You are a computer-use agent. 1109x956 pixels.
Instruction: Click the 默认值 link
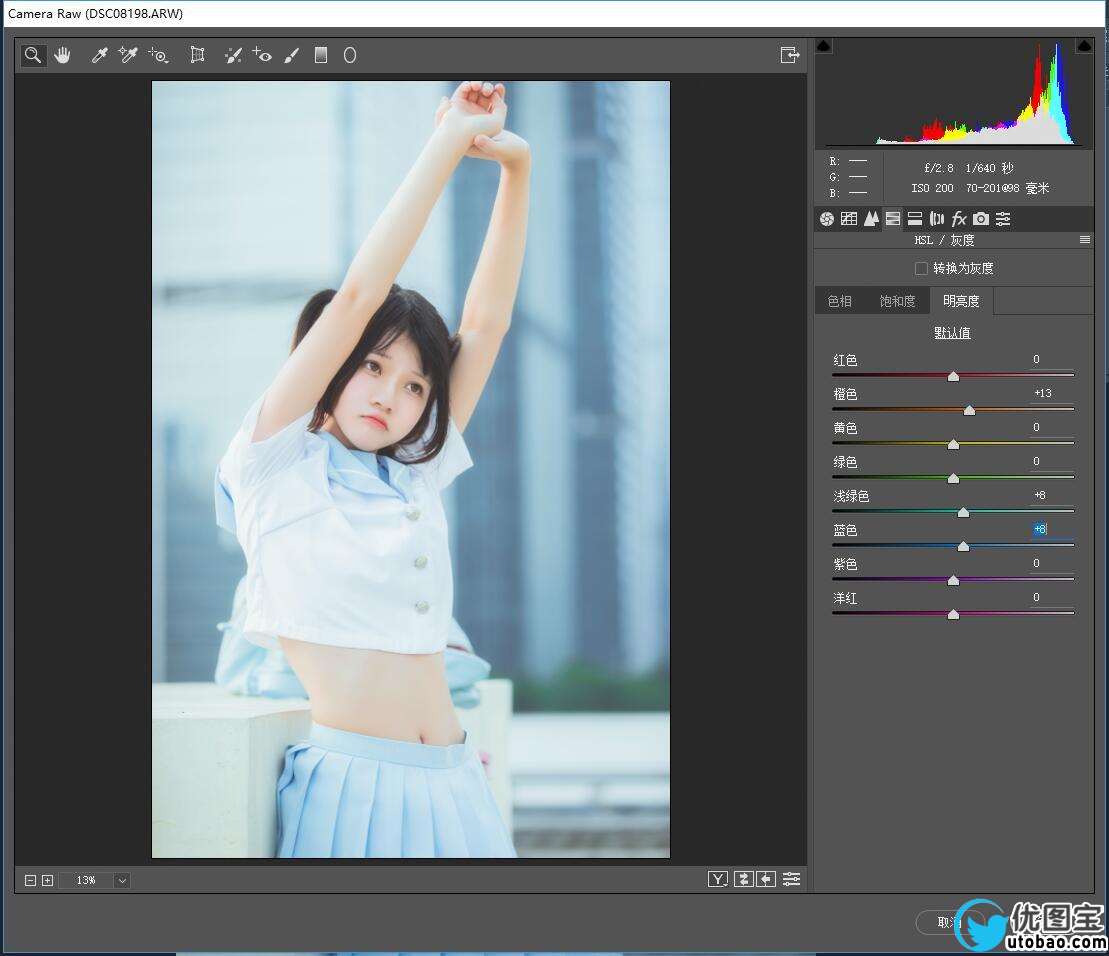(952, 333)
